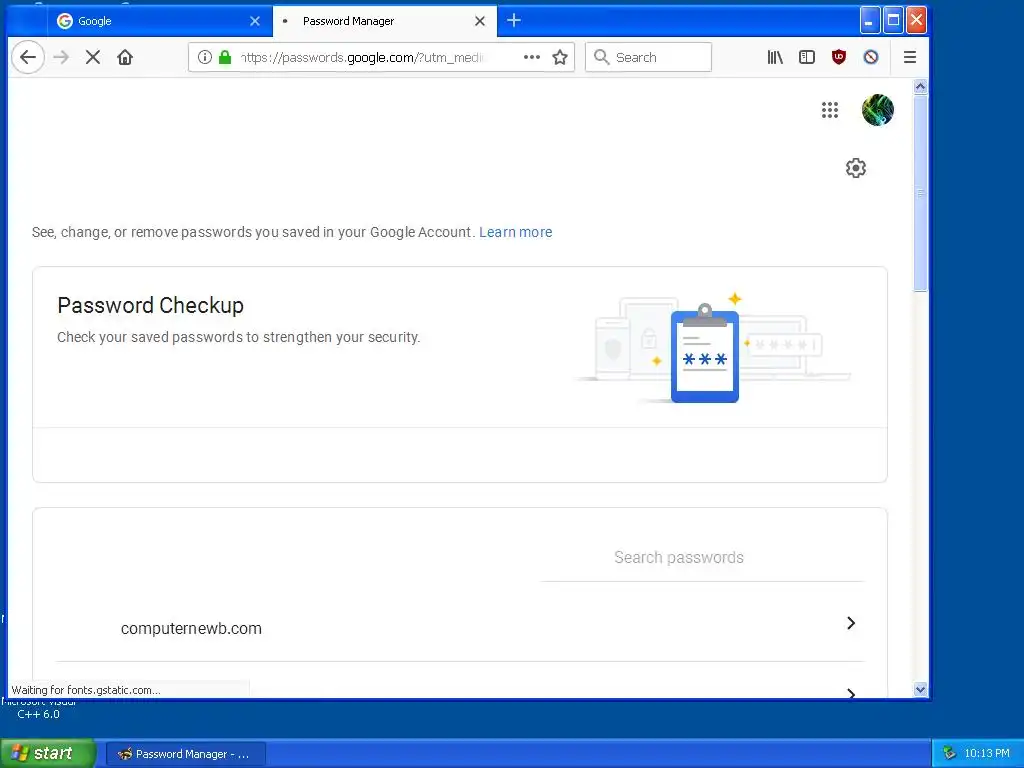Open a new tab with the plus button
The width and height of the screenshot is (1024, 768).
point(514,21)
